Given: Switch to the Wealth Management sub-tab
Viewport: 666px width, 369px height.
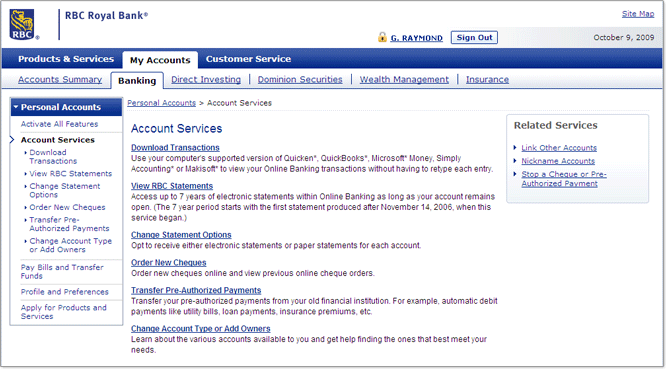Looking at the screenshot, I should click(404, 79).
